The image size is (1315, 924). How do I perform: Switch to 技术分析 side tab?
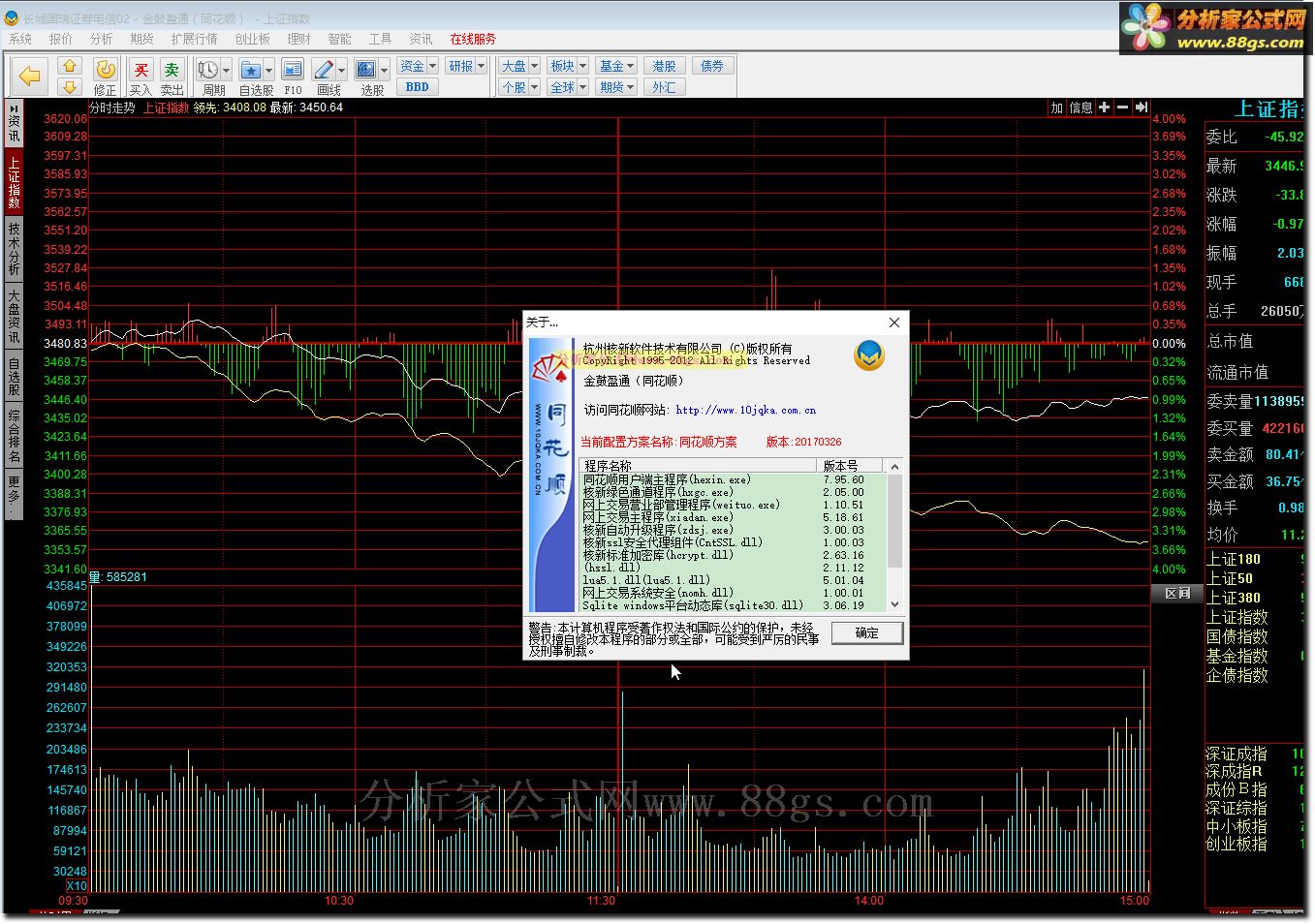14,249
